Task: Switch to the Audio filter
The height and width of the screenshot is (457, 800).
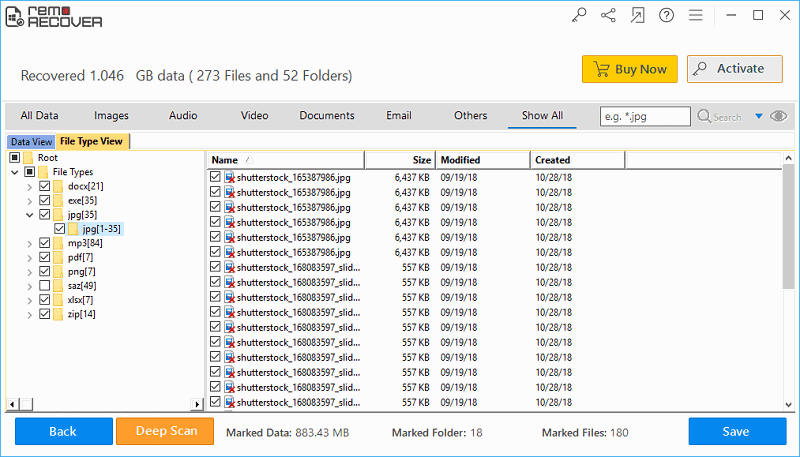Action: point(183,116)
